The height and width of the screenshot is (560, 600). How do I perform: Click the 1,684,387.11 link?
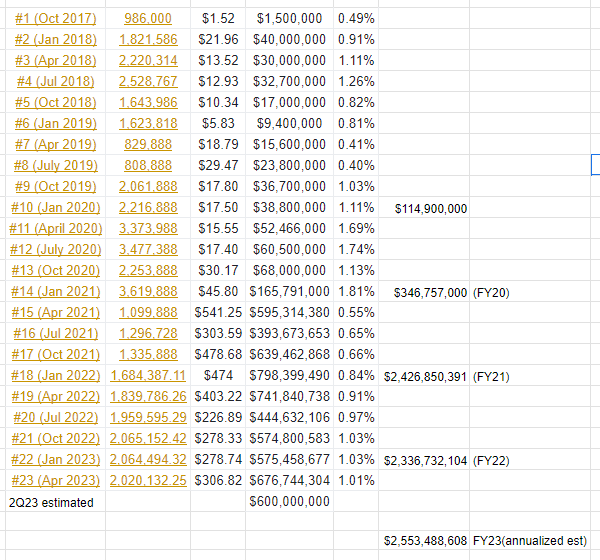click(148, 376)
